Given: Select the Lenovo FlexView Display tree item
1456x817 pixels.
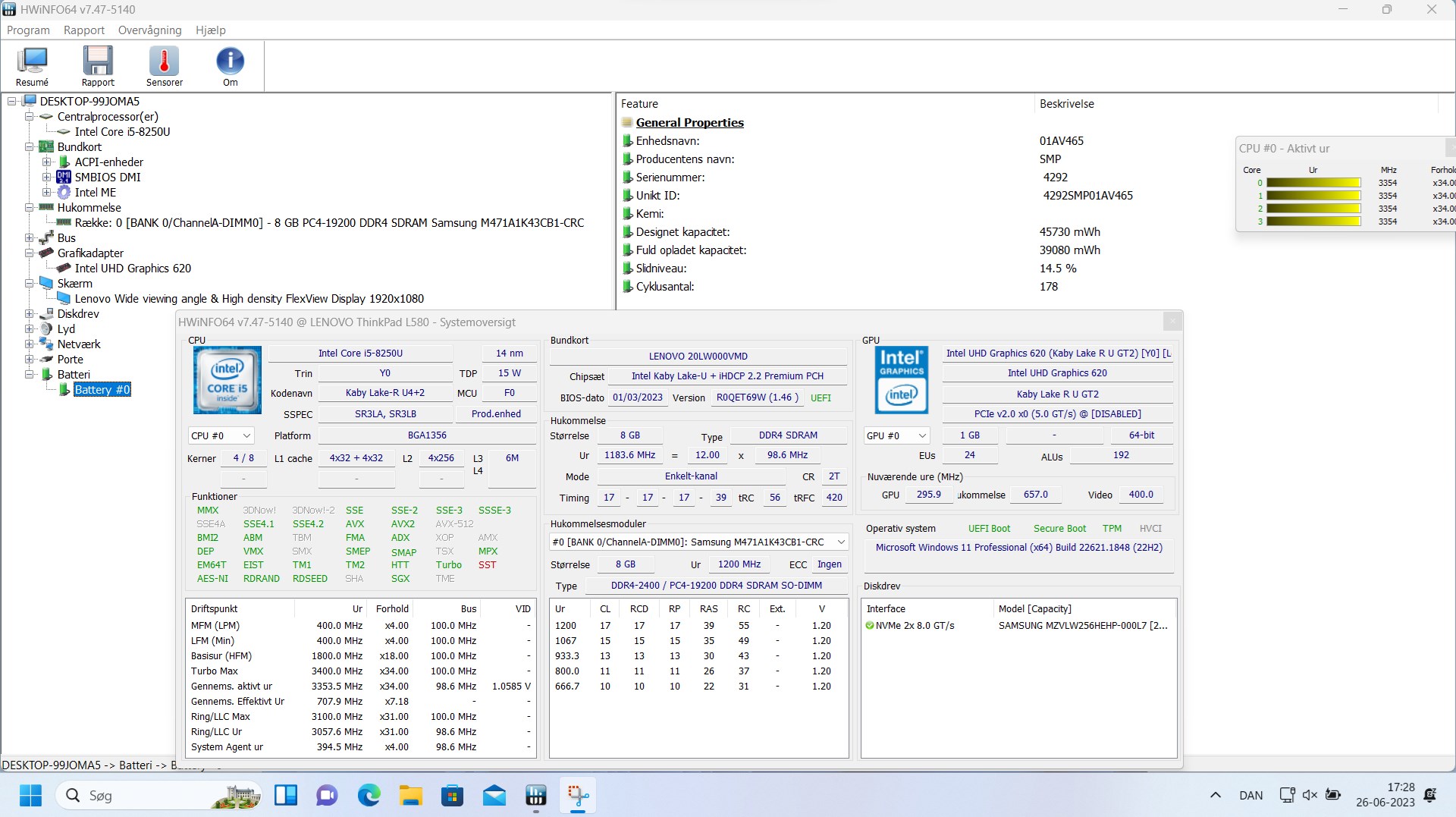Looking at the screenshot, I should pyautogui.click(x=249, y=298).
